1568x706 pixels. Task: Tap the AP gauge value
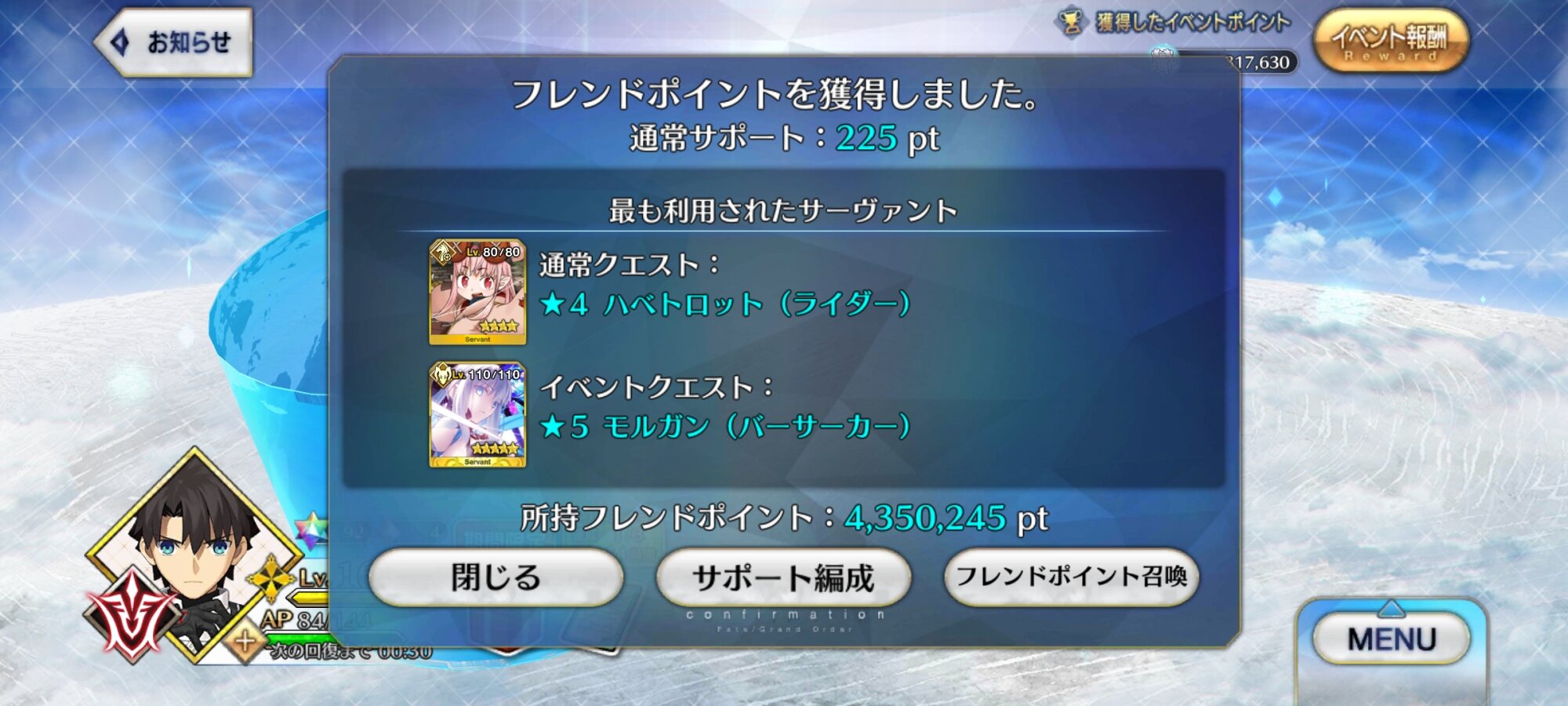coord(302,620)
